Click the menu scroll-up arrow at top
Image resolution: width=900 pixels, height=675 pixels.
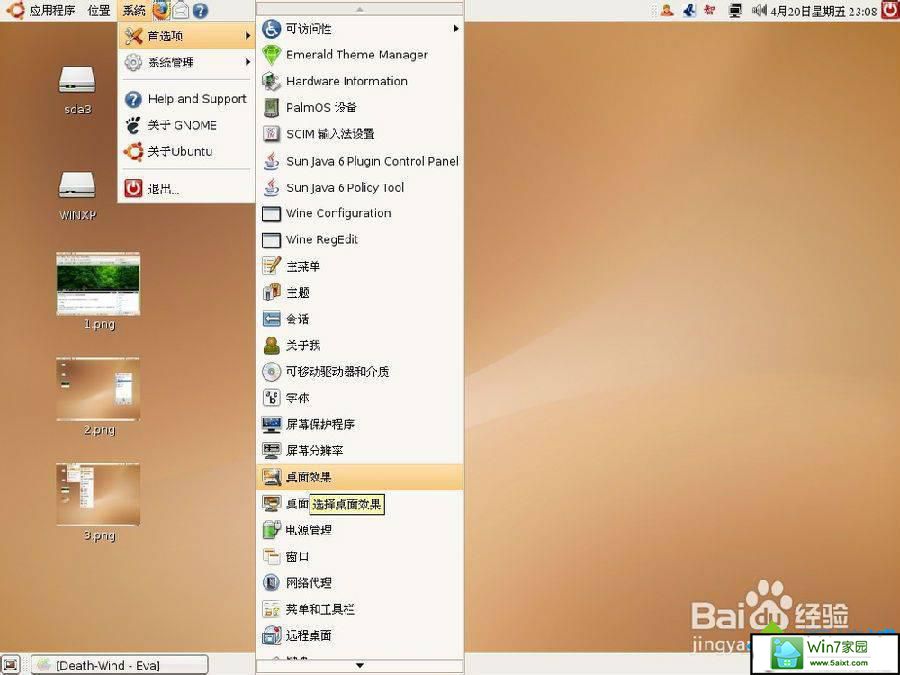pyautogui.click(x=360, y=9)
